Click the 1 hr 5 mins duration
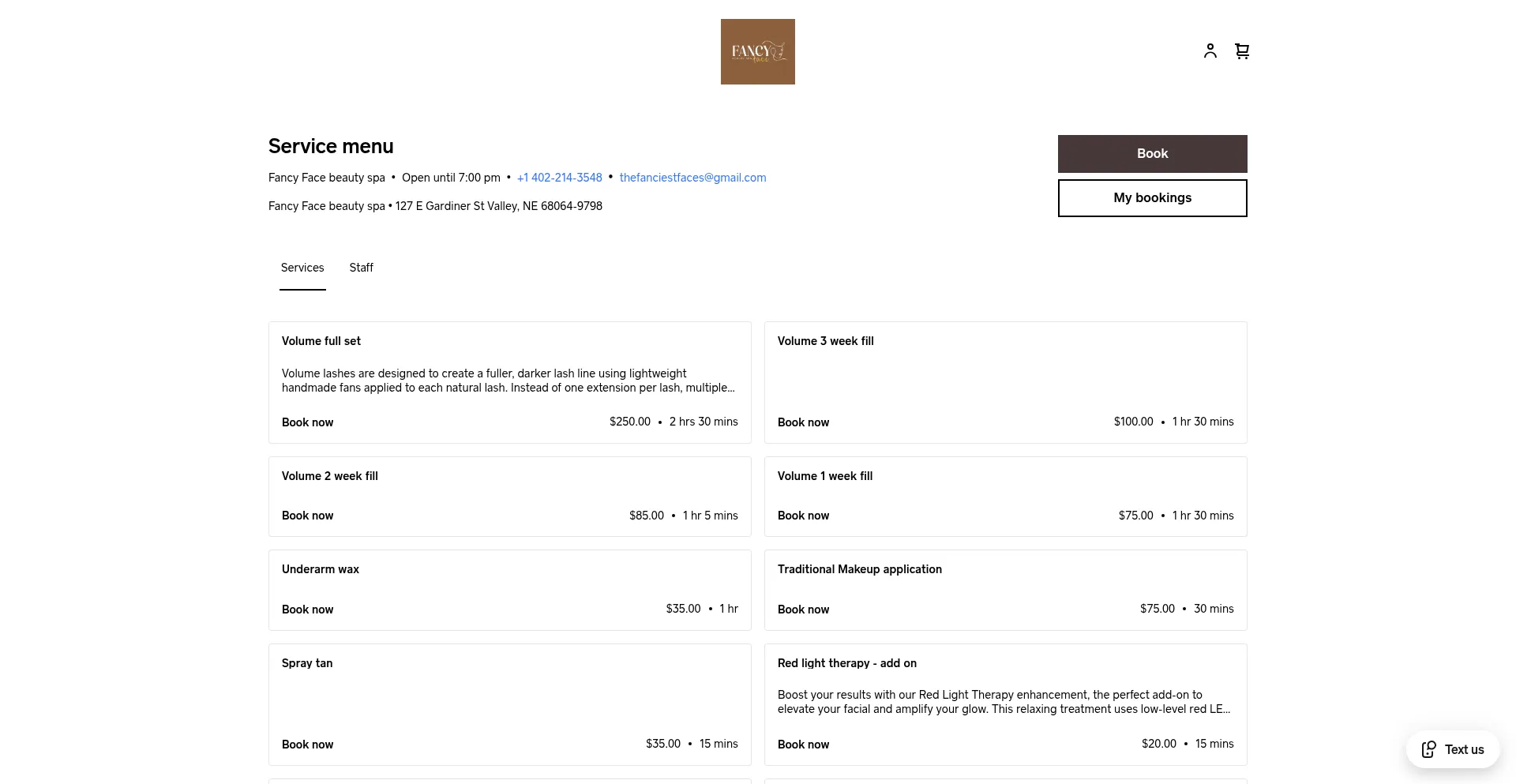The height and width of the screenshot is (784, 1516). tap(711, 516)
